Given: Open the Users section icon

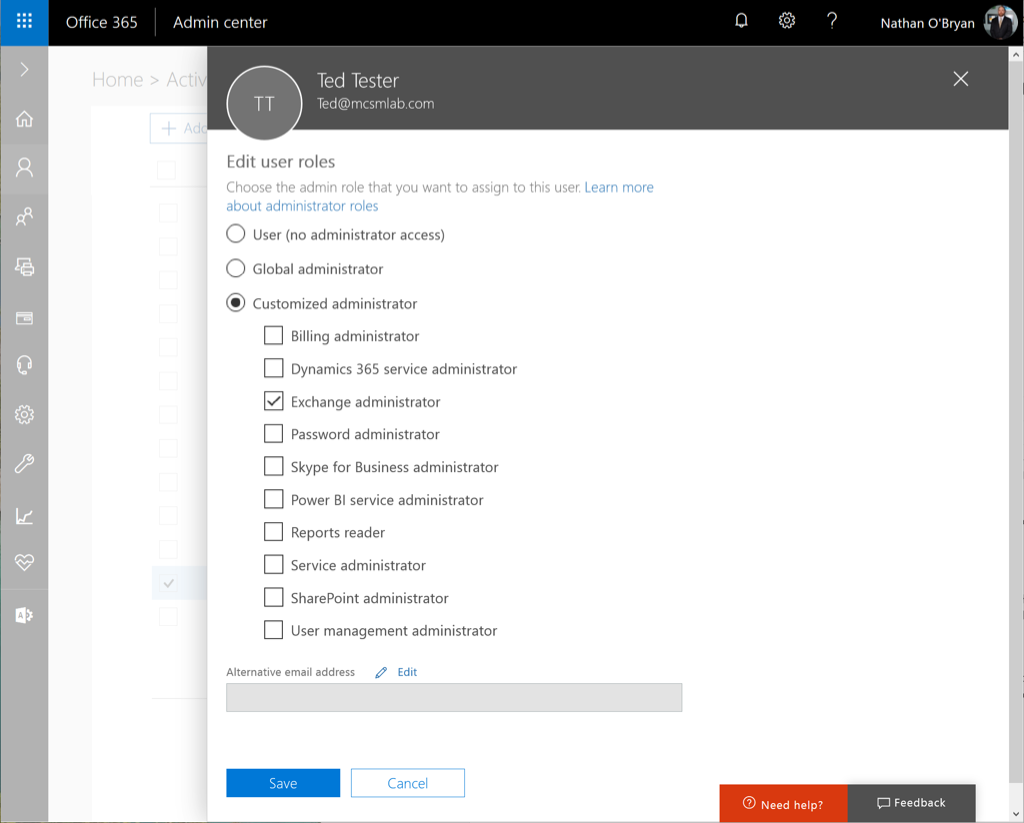Looking at the screenshot, I should click(23, 166).
